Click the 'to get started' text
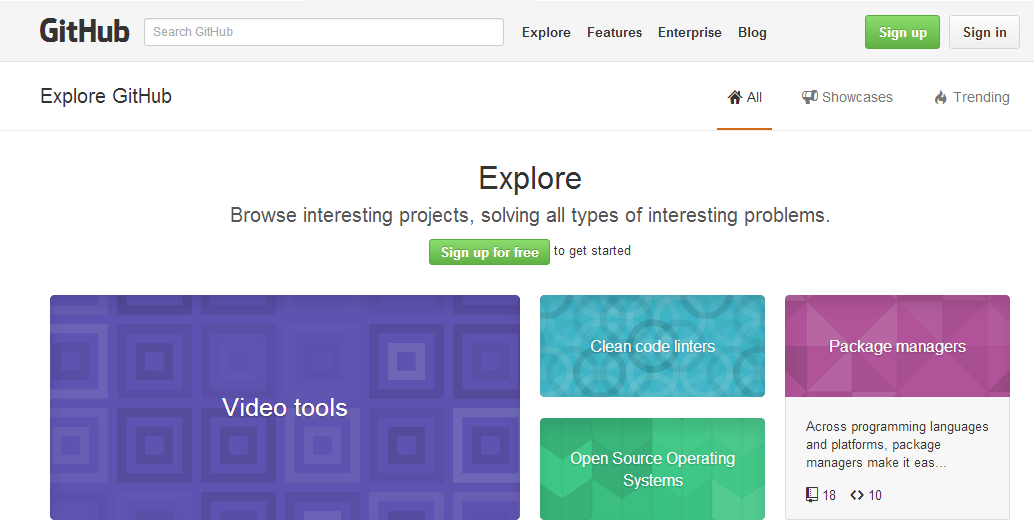 click(x=592, y=250)
